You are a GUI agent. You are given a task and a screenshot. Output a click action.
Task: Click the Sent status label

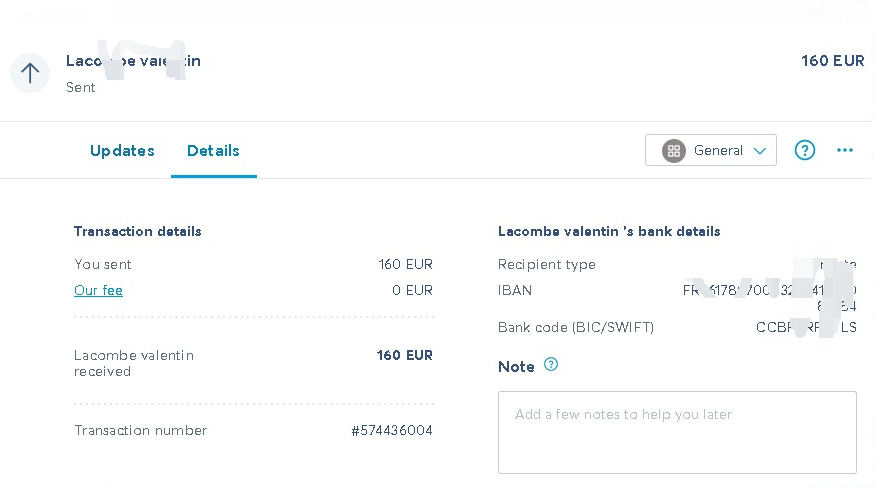80,88
